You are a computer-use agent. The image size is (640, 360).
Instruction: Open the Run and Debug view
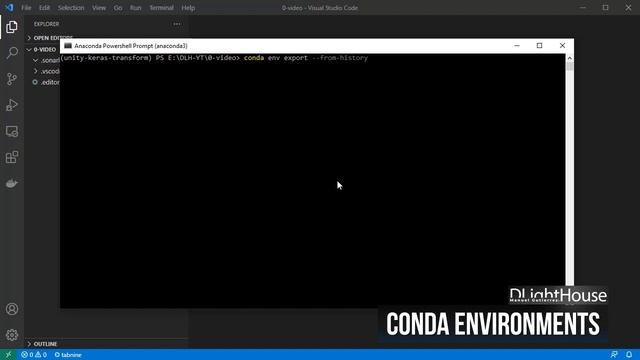click(x=12, y=105)
